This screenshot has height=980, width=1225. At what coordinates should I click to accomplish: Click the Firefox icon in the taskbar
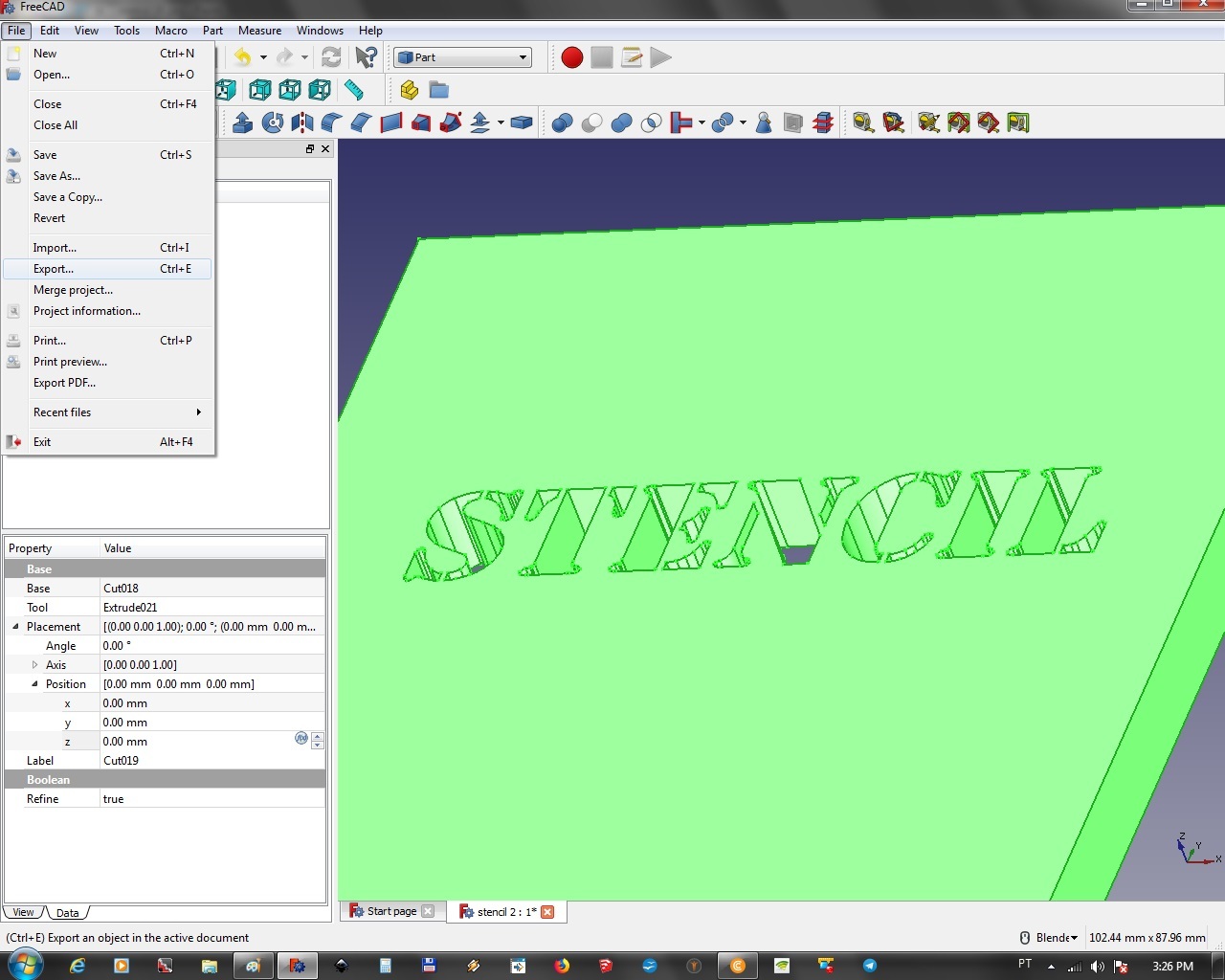pos(562,966)
